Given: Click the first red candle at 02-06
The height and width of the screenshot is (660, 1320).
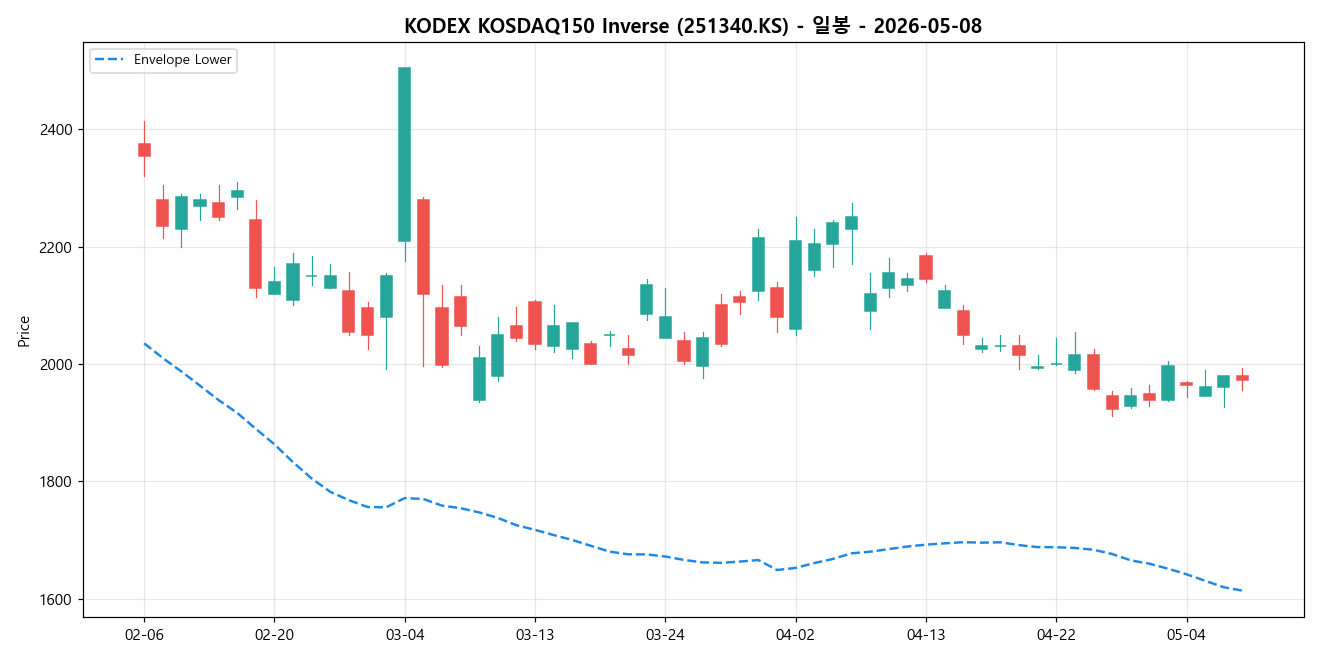Looking at the screenshot, I should tap(144, 150).
